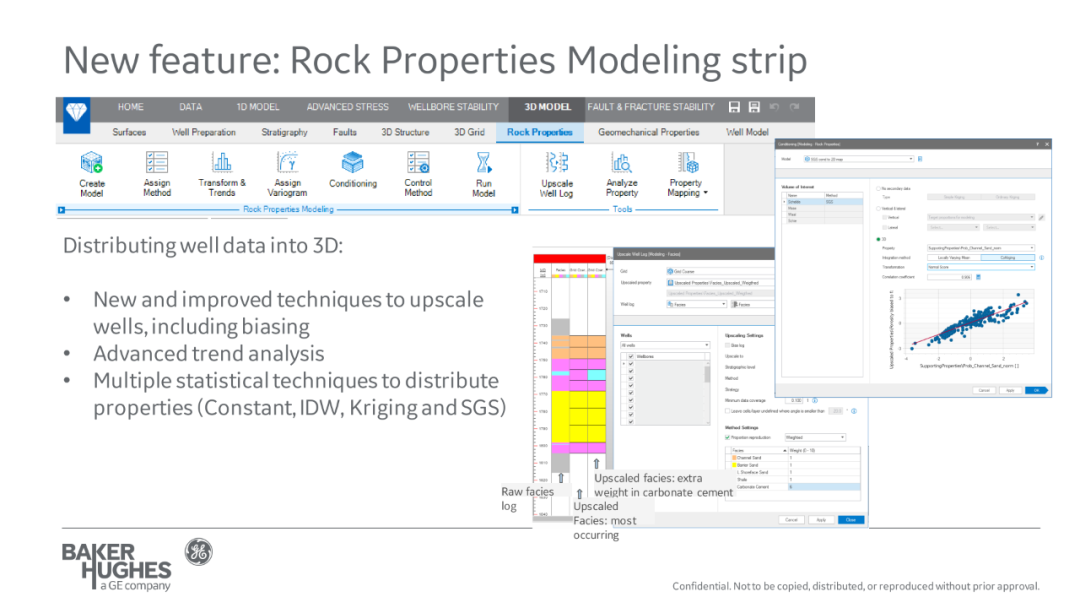Click the Correlation coefficient input field
The width and height of the screenshot is (1080, 608).
pos(949,277)
